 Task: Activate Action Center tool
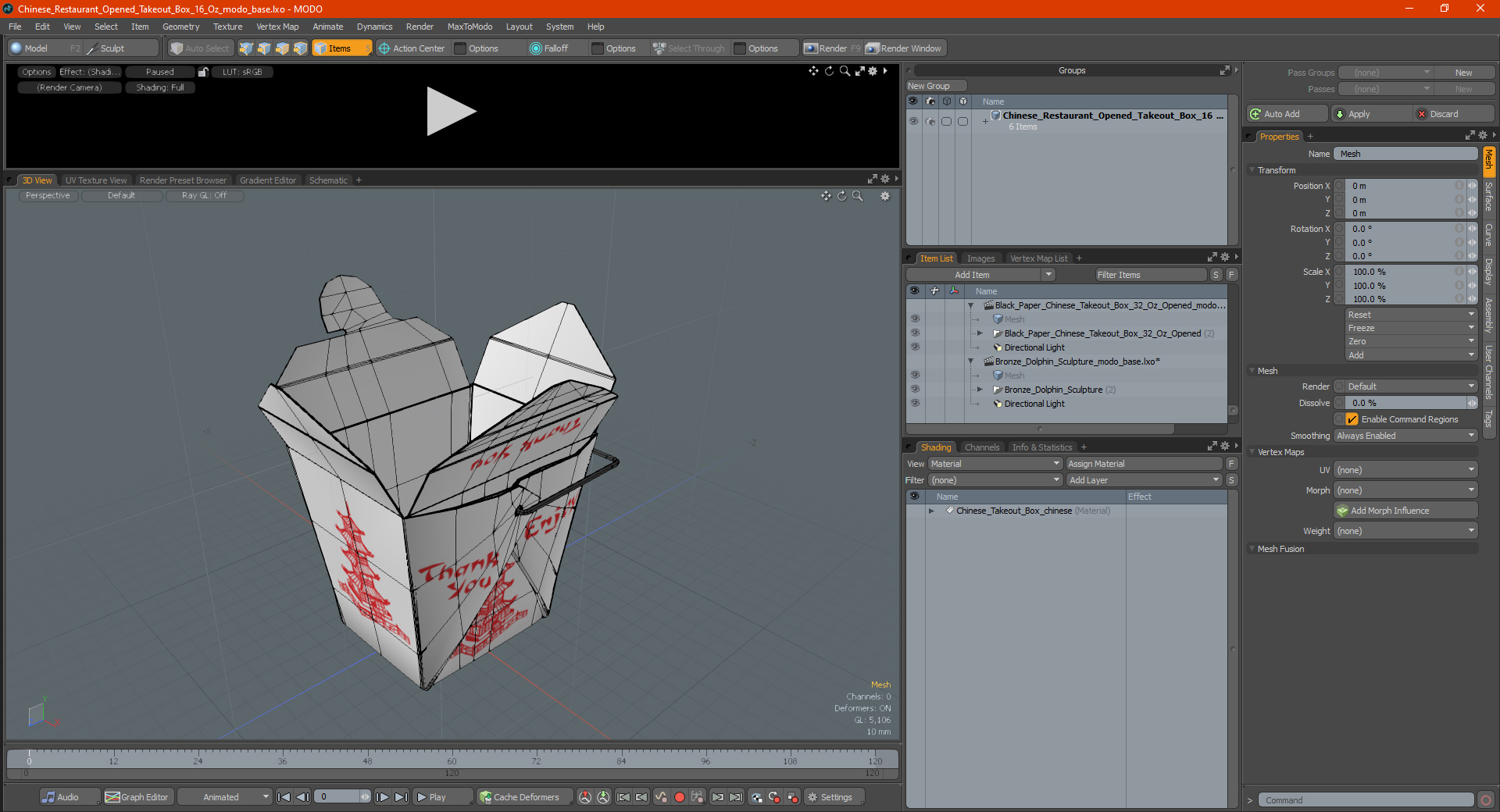pos(412,48)
